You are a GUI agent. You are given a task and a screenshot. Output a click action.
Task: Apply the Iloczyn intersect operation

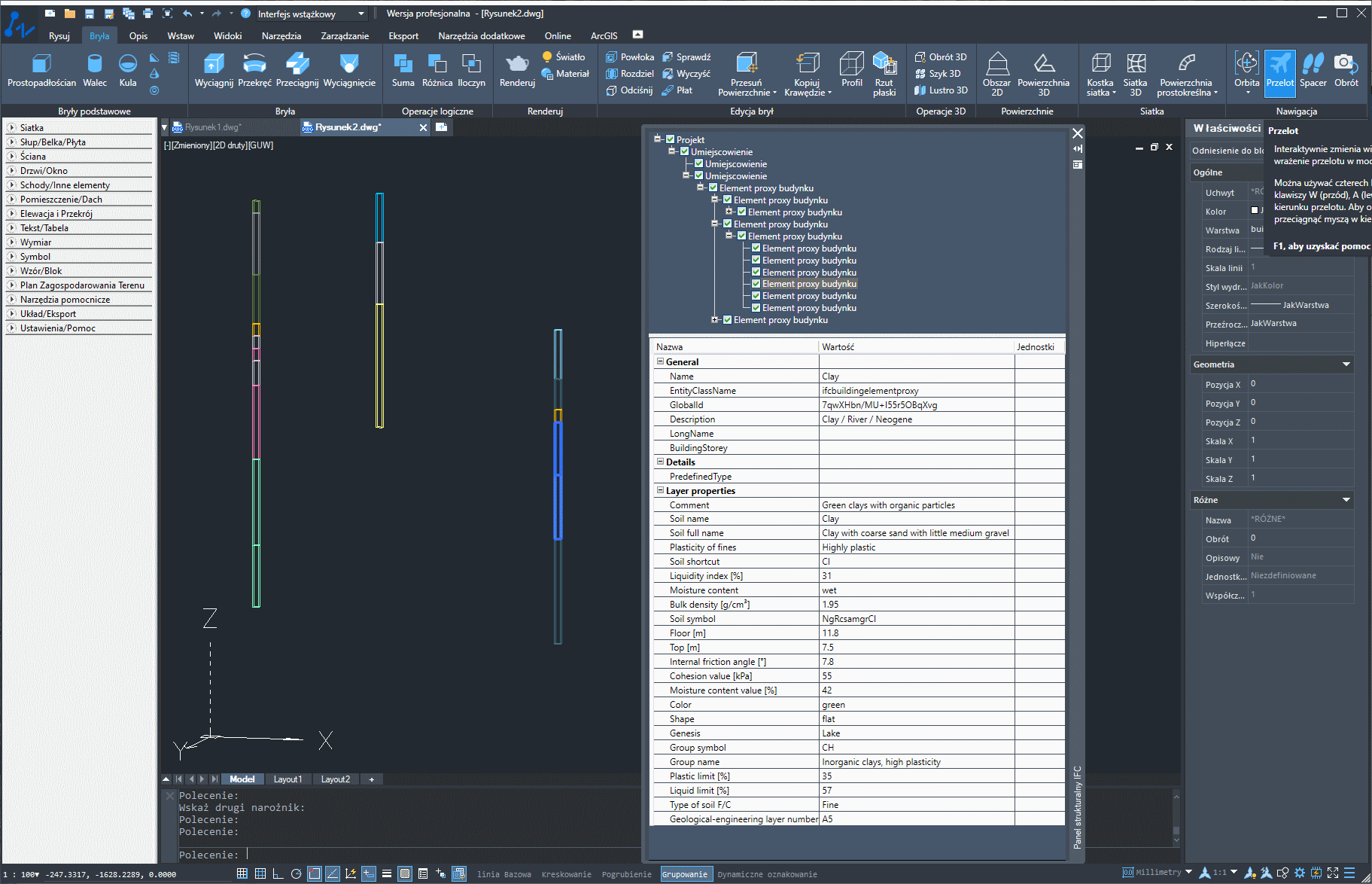tap(471, 71)
